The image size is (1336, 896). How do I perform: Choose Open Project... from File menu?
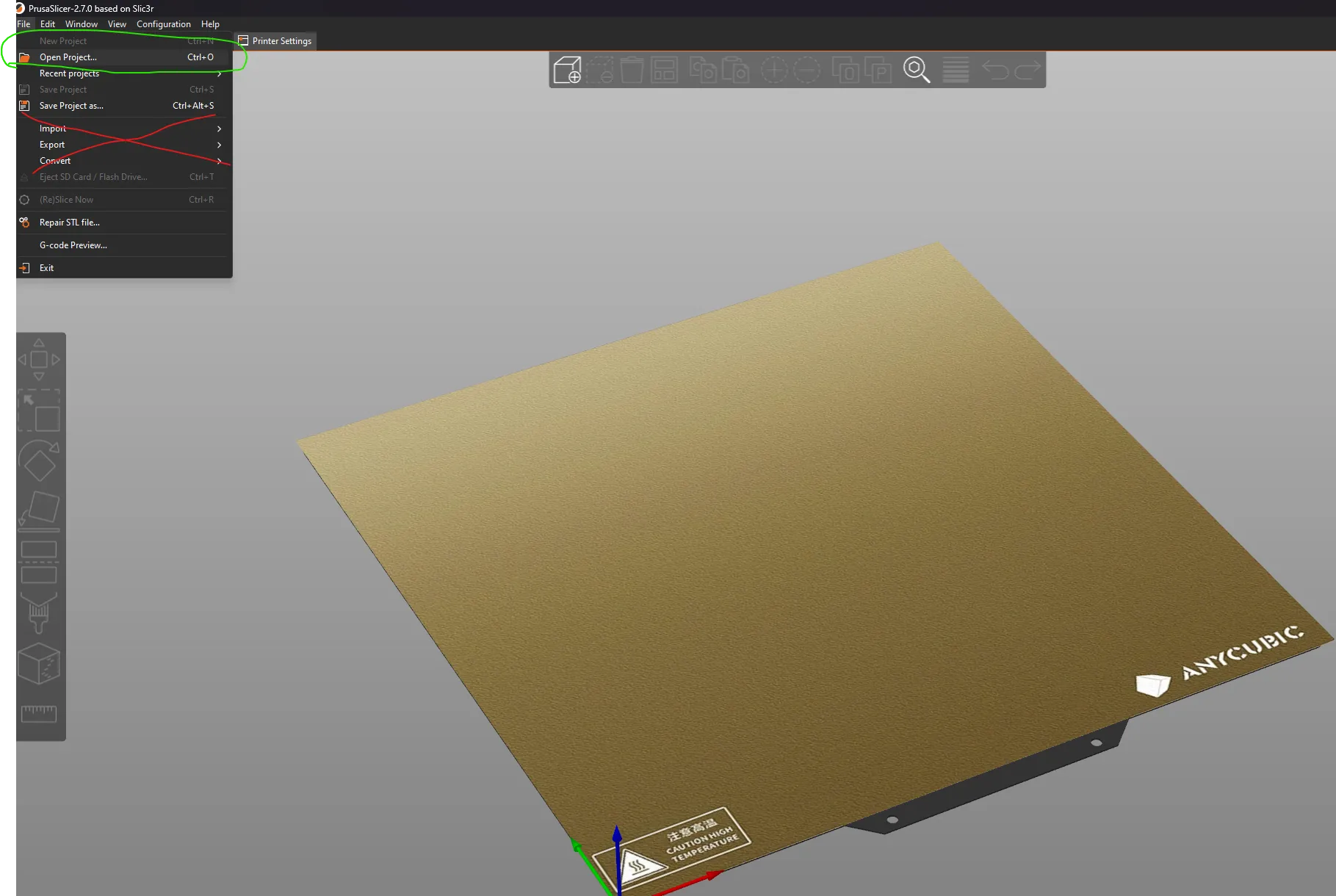[68, 57]
